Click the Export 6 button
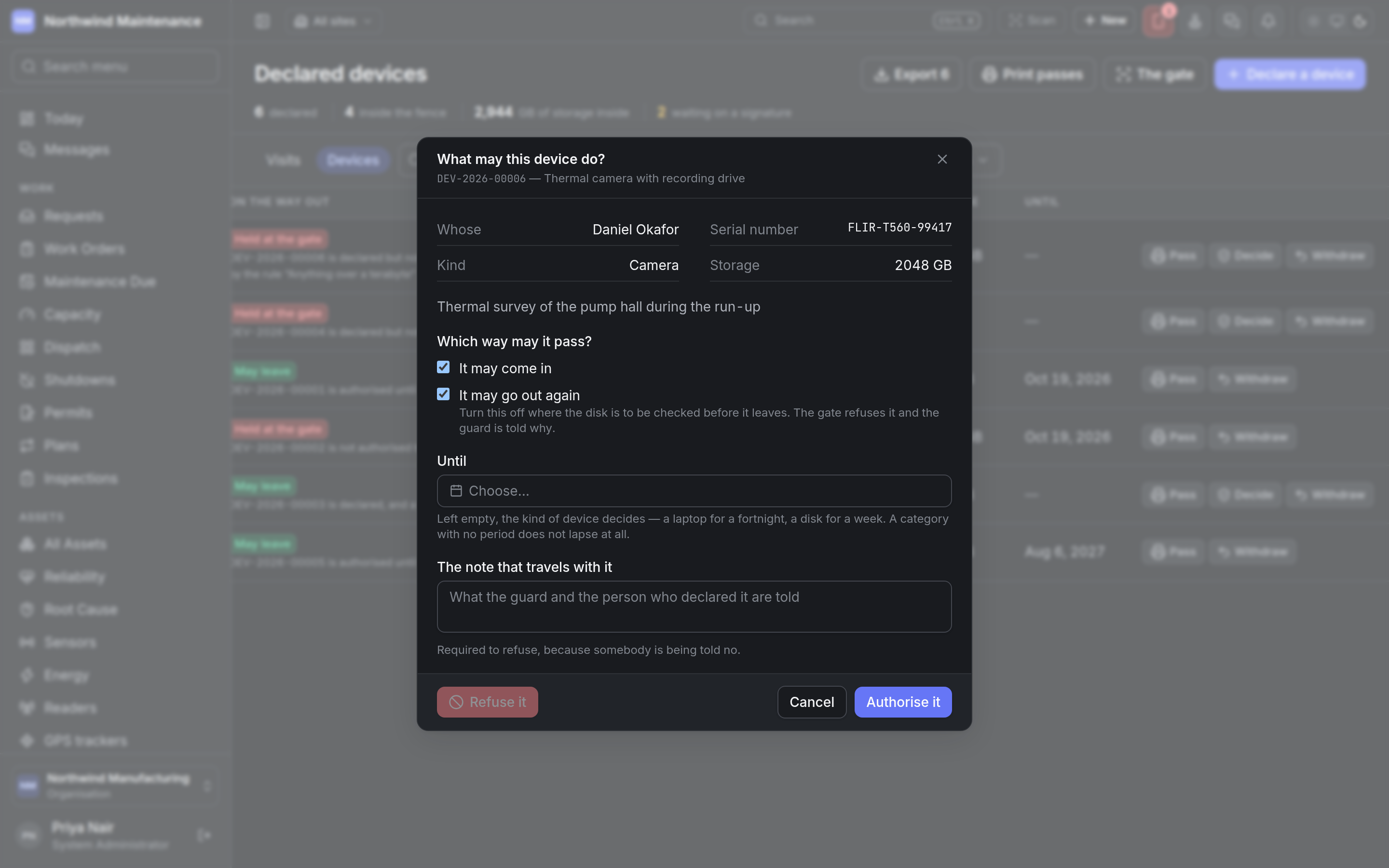This screenshot has width=1389, height=868. (912, 74)
